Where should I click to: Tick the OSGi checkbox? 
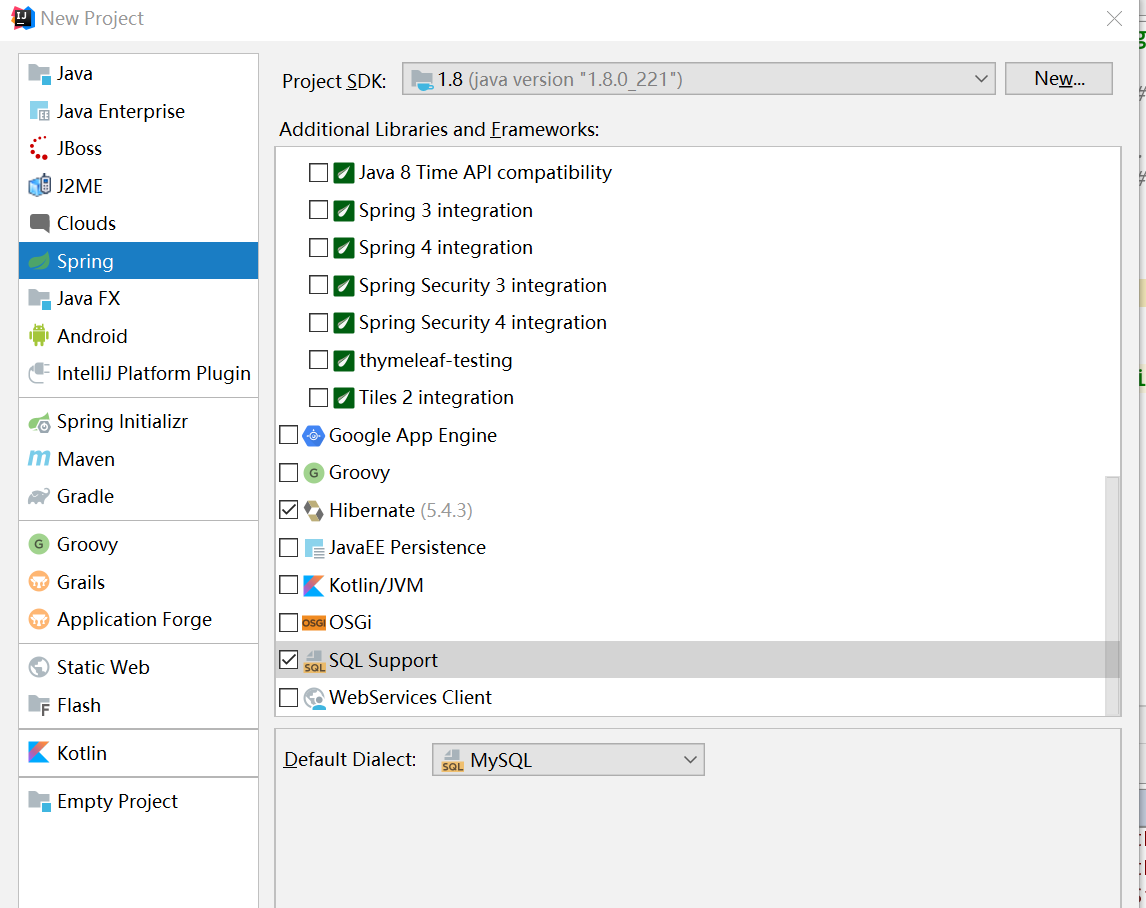click(289, 622)
